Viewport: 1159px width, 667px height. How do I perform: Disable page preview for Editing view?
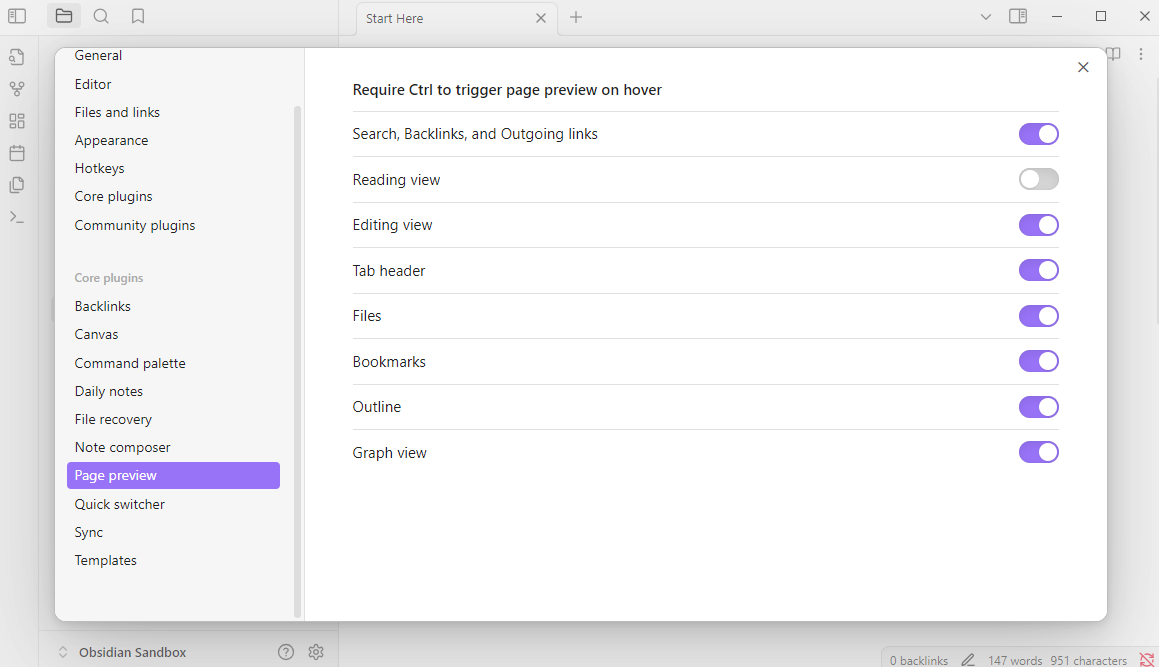(1038, 225)
